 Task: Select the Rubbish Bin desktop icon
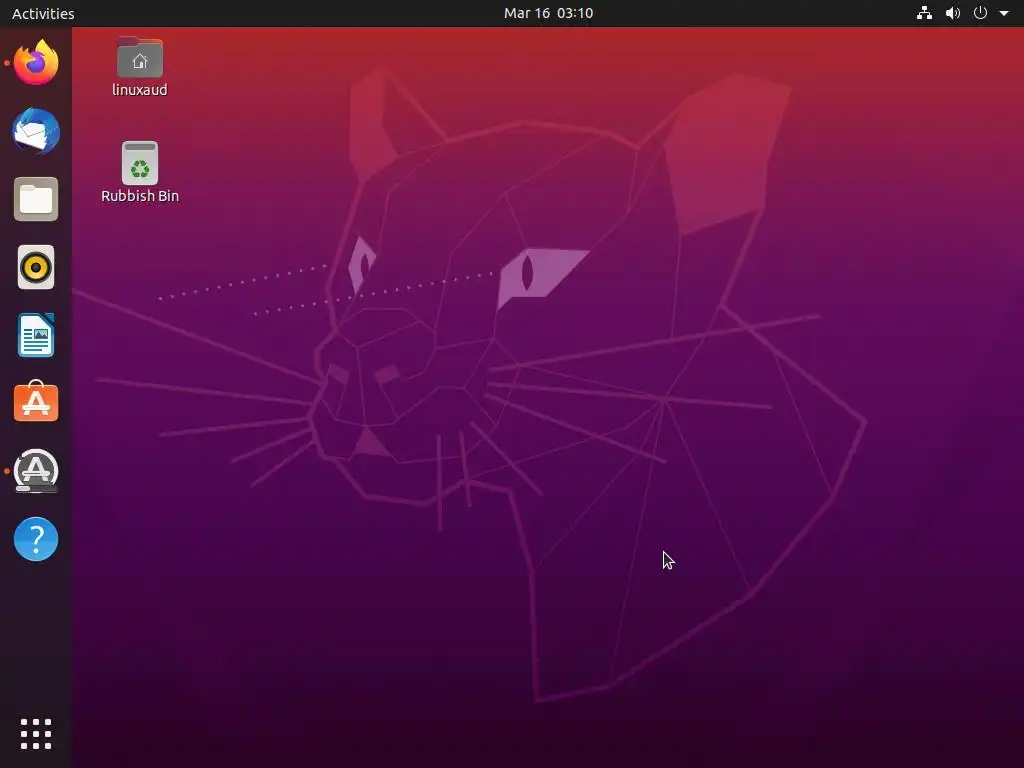tap(140, 163)
